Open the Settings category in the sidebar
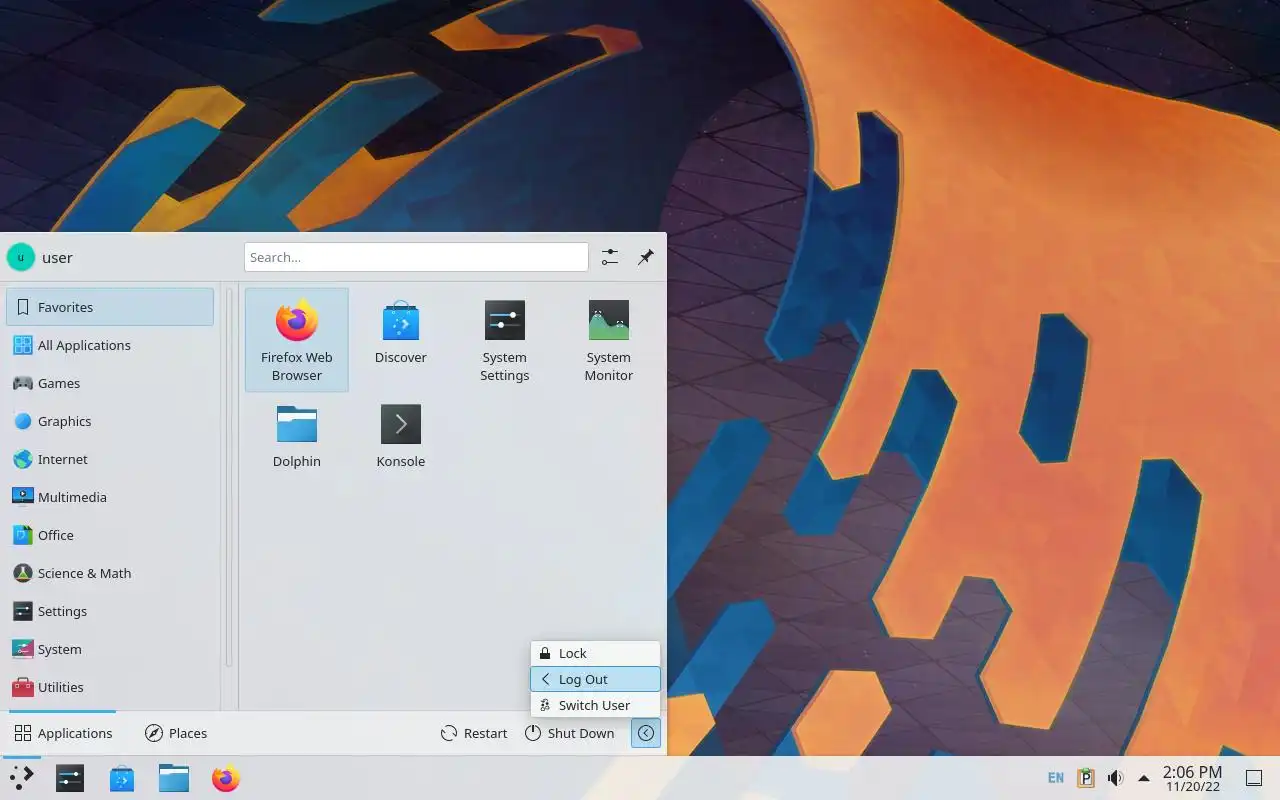 (x=110, y=611)
